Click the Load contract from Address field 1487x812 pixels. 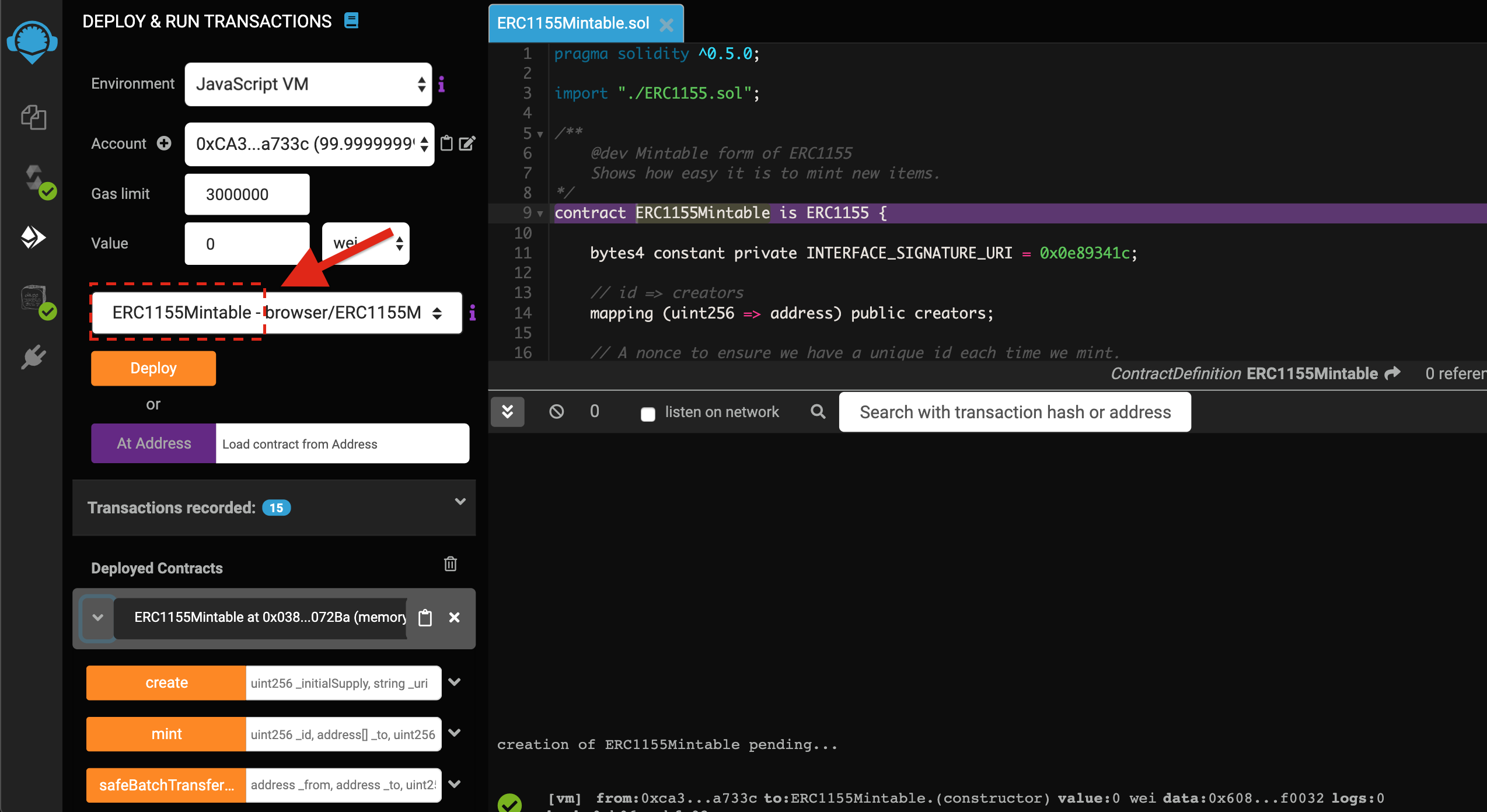pyautogui.click(x=343, y=443)
